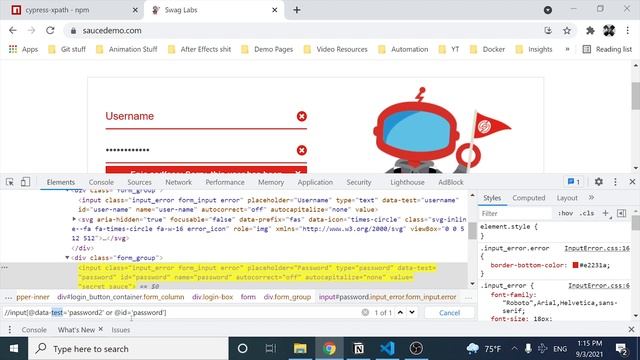Bookmark this page with star icon
The image size is (640, 360).
(x=567, y=31)
